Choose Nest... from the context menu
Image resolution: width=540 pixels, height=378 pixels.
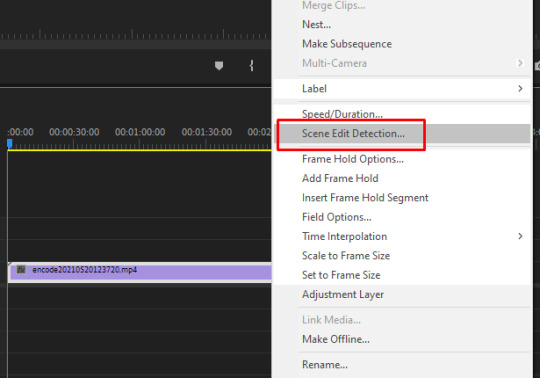402,25
